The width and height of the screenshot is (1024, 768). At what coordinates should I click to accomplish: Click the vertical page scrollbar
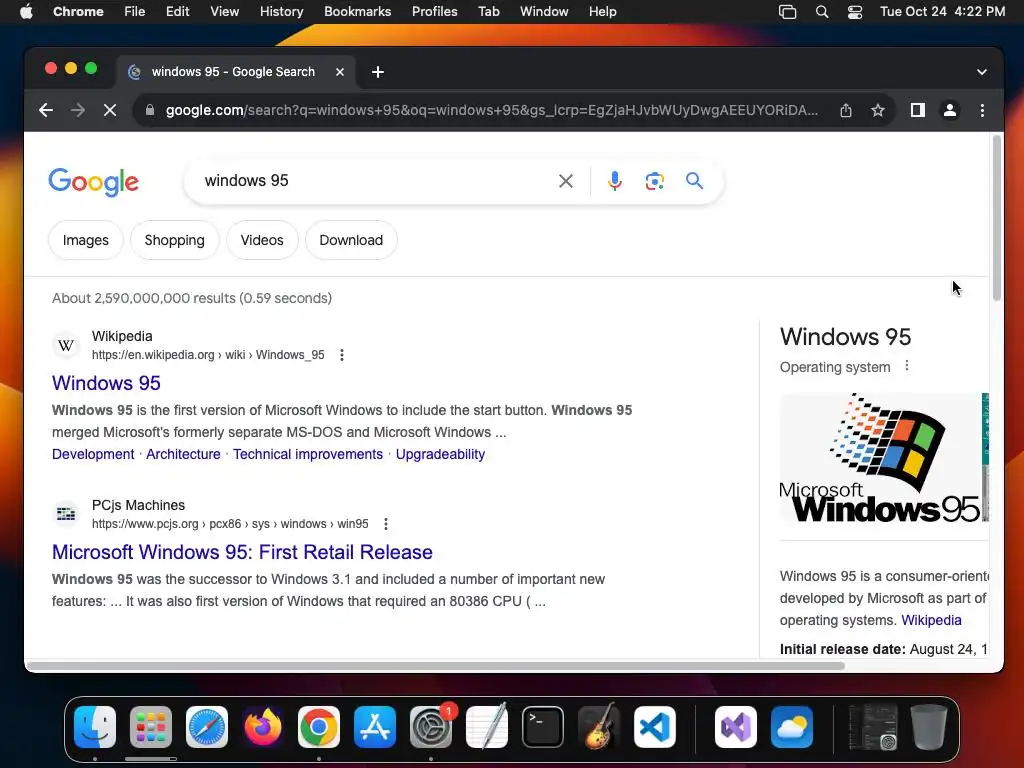tap(997, 219)
